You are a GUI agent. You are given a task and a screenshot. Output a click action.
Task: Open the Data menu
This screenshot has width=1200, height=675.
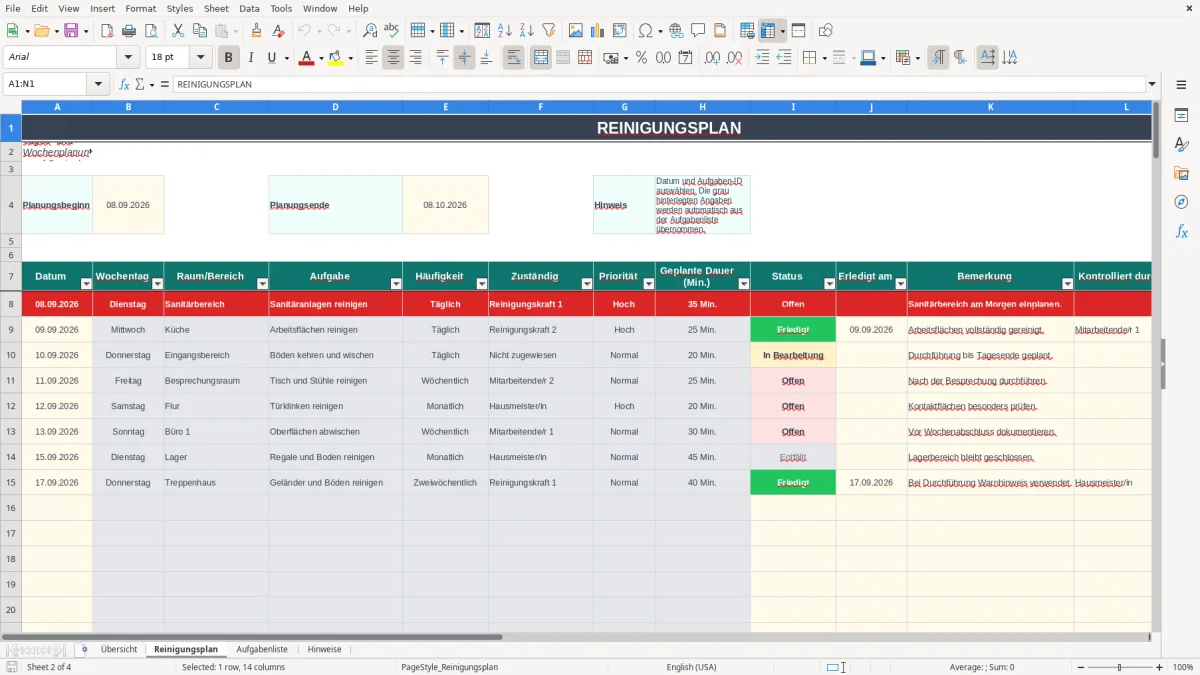click(249, 8)
